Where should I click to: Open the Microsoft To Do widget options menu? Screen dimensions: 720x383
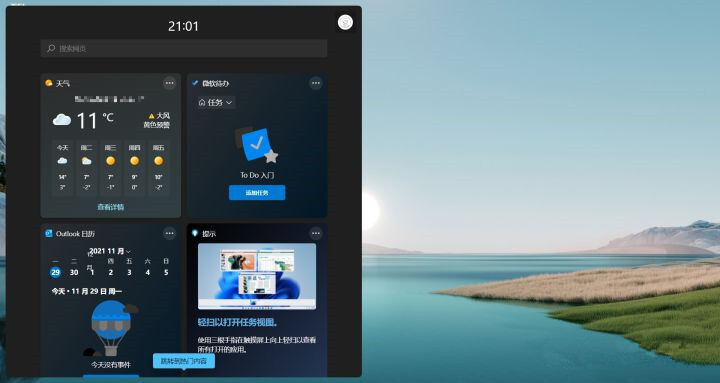pos(315,83)
